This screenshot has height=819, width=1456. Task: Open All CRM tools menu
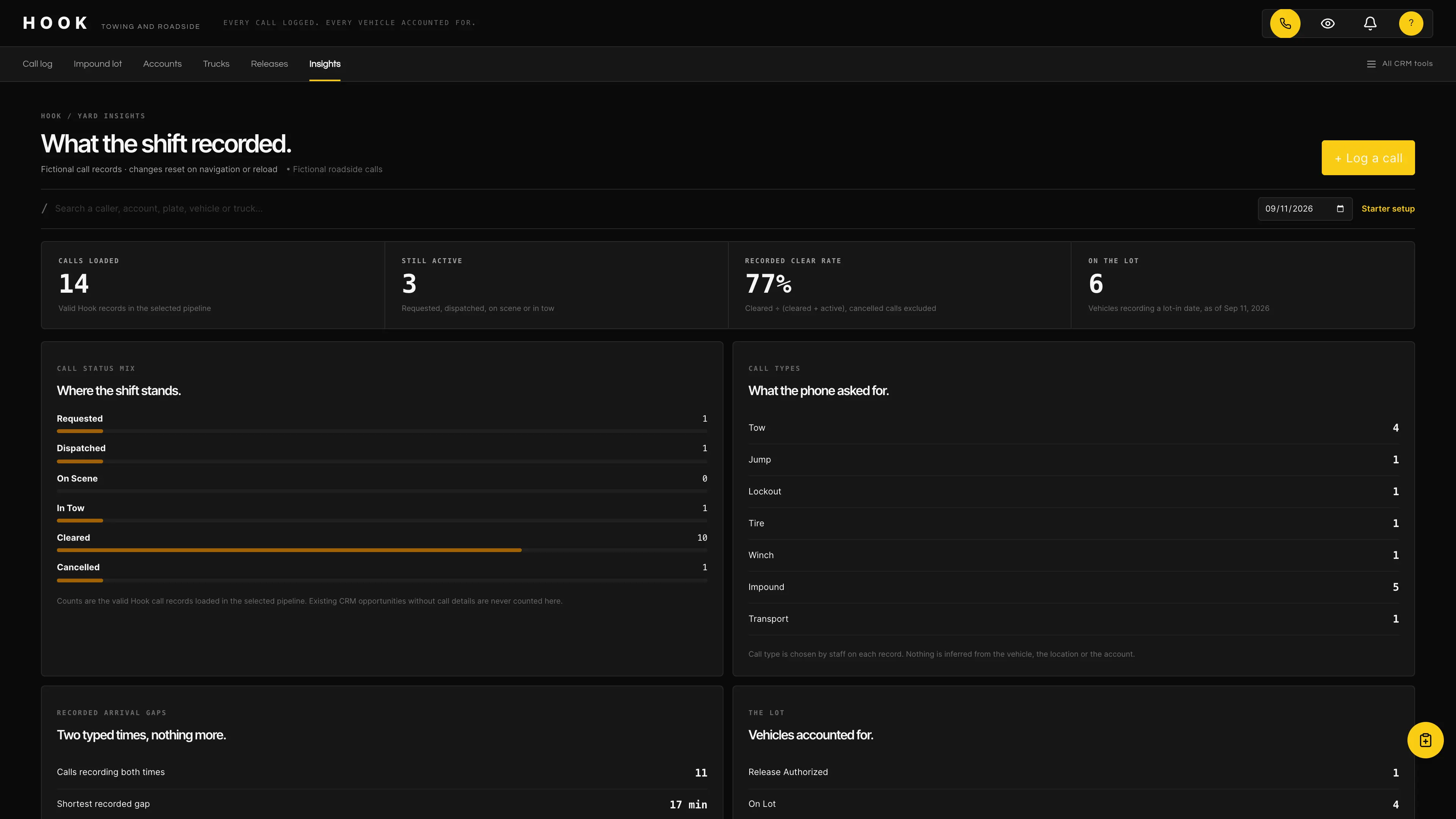(1400, 64)
